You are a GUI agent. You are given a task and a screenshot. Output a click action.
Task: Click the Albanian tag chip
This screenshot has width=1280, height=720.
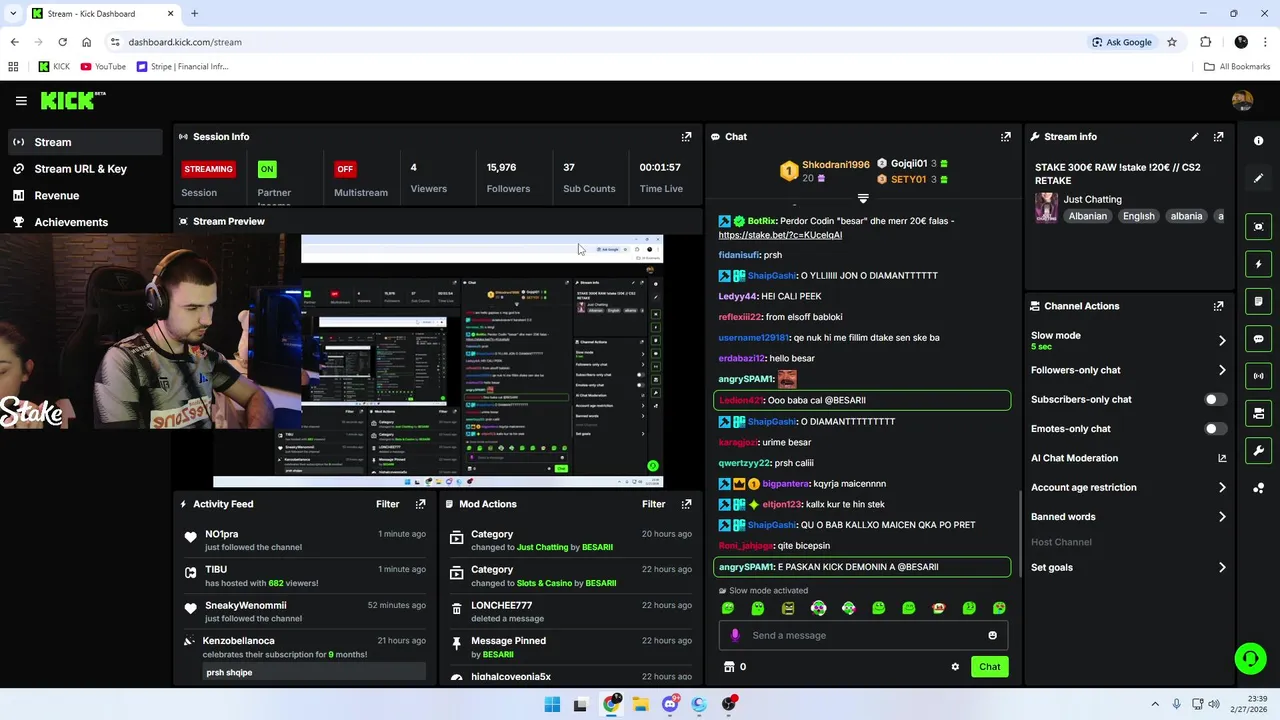pos(1087,216)
